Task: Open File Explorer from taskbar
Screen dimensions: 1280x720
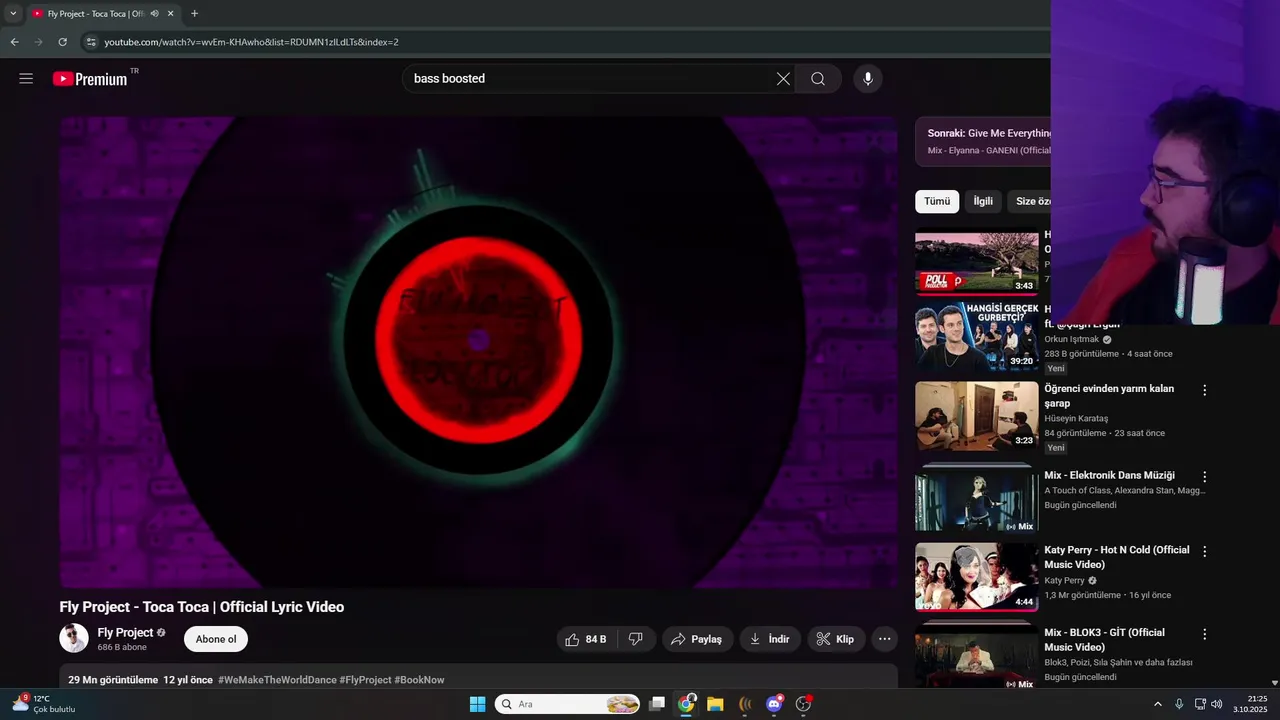Action: (x=715, y=704)
